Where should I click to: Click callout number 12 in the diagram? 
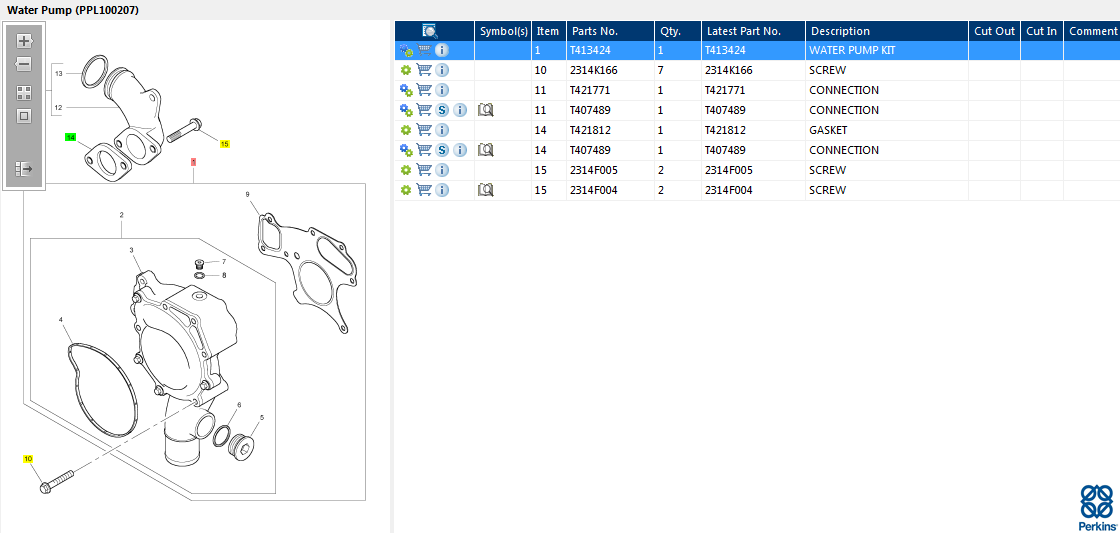pos(59,108)
